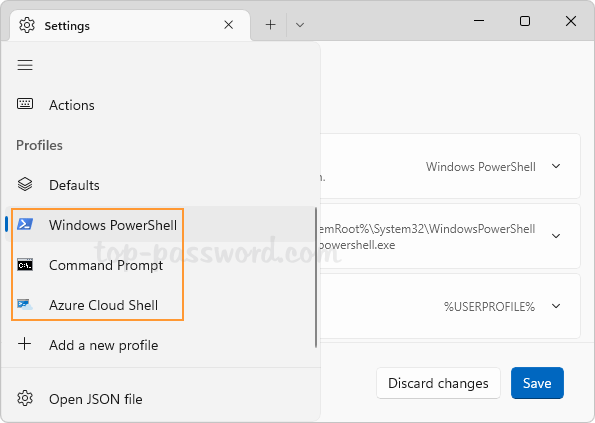Open a new tab with the plus button

coord(271,25)
